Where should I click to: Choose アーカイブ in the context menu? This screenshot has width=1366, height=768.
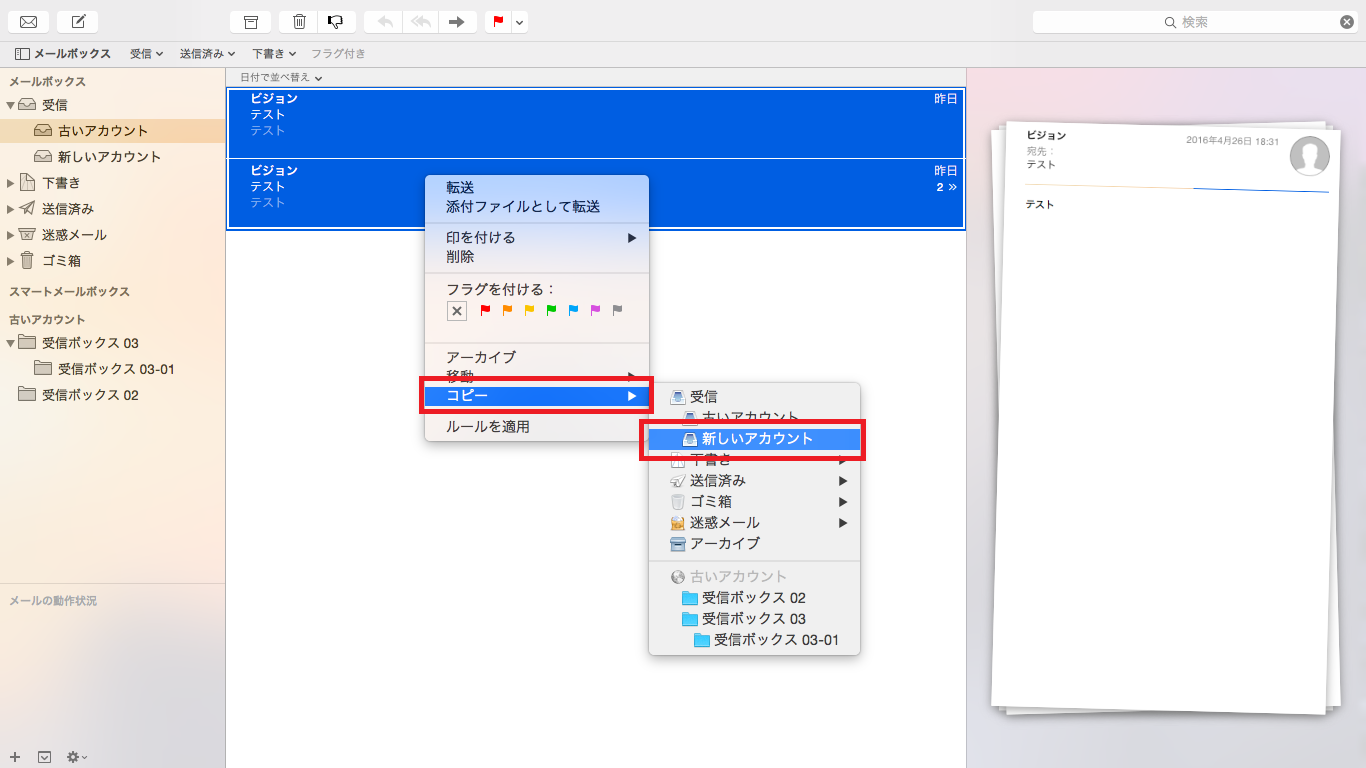(537, 357)
